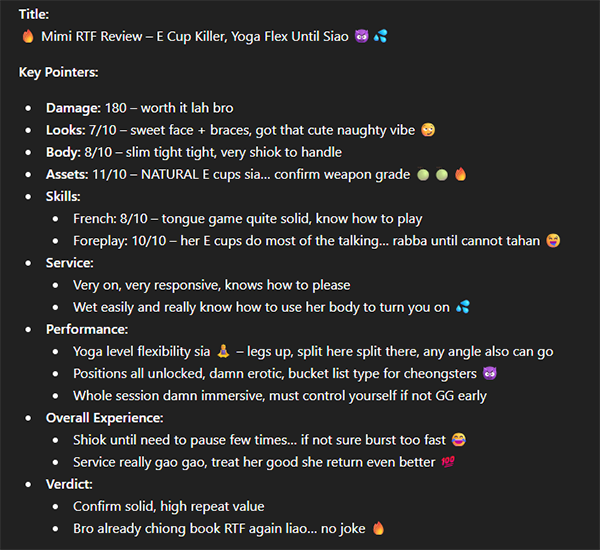Click the 'Key Pointers:' heading

59,72
